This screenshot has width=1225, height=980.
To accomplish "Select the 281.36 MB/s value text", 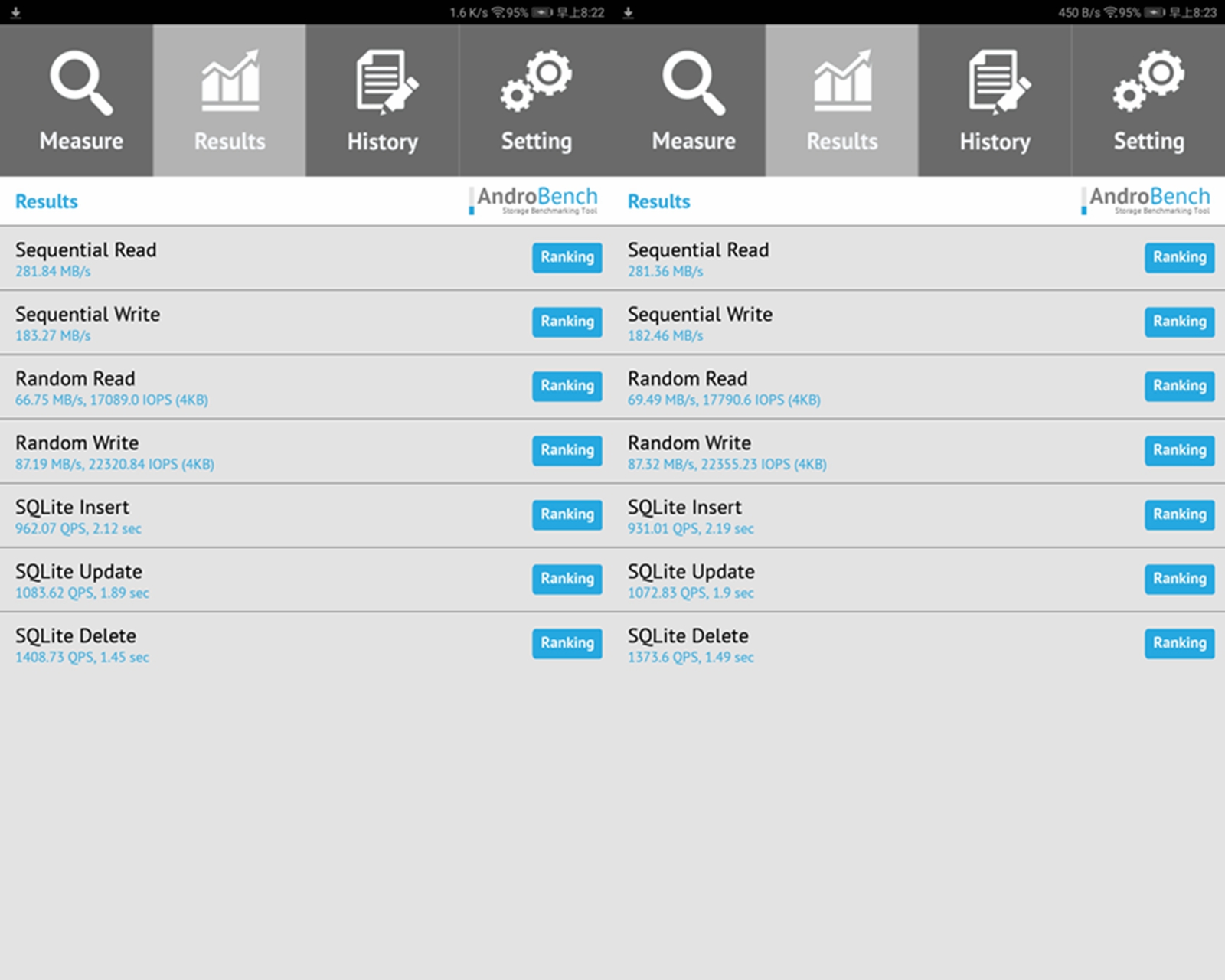I will coord(665,271).
